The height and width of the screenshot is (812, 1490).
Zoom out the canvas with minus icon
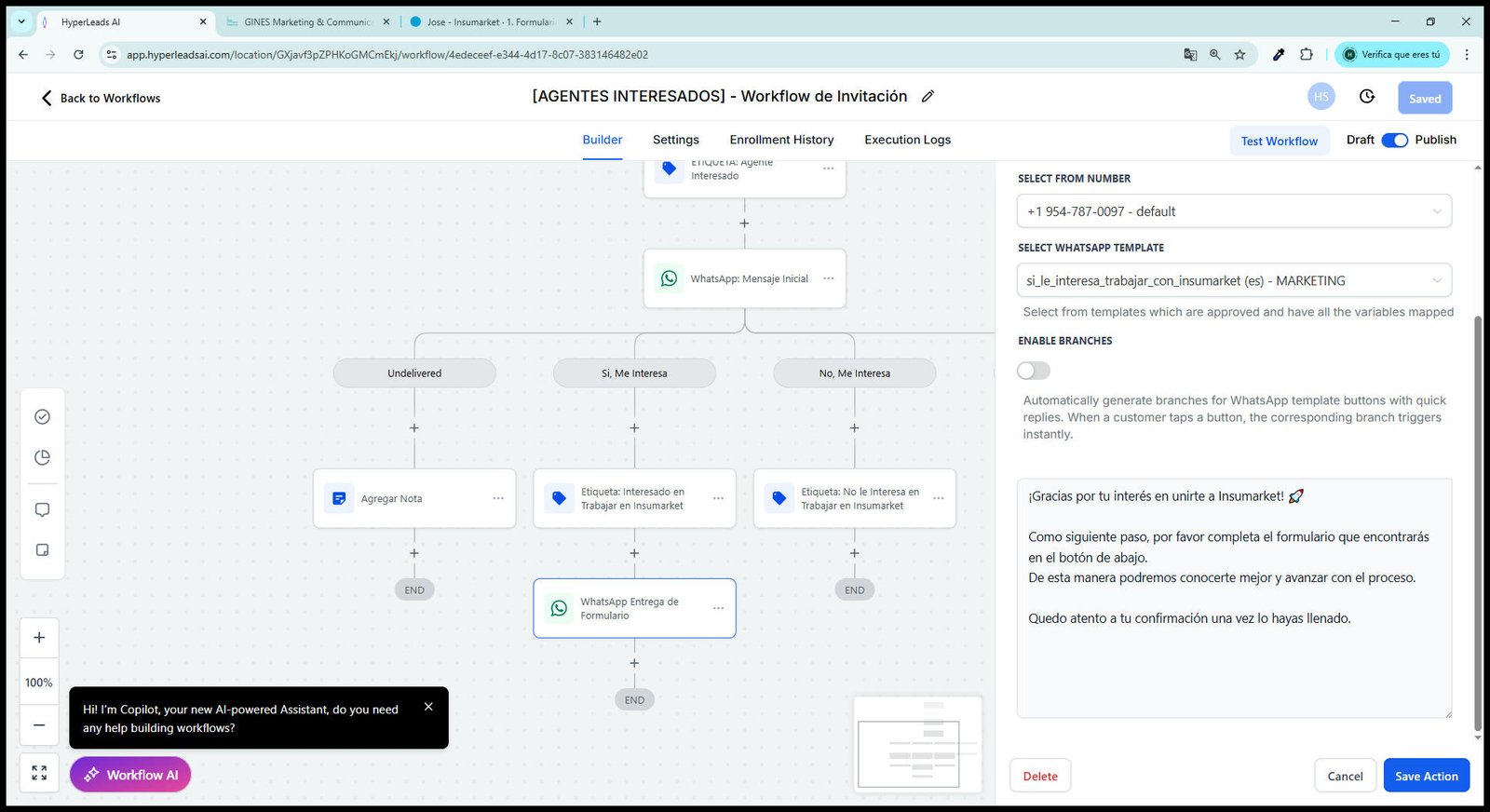coord(39,724)
